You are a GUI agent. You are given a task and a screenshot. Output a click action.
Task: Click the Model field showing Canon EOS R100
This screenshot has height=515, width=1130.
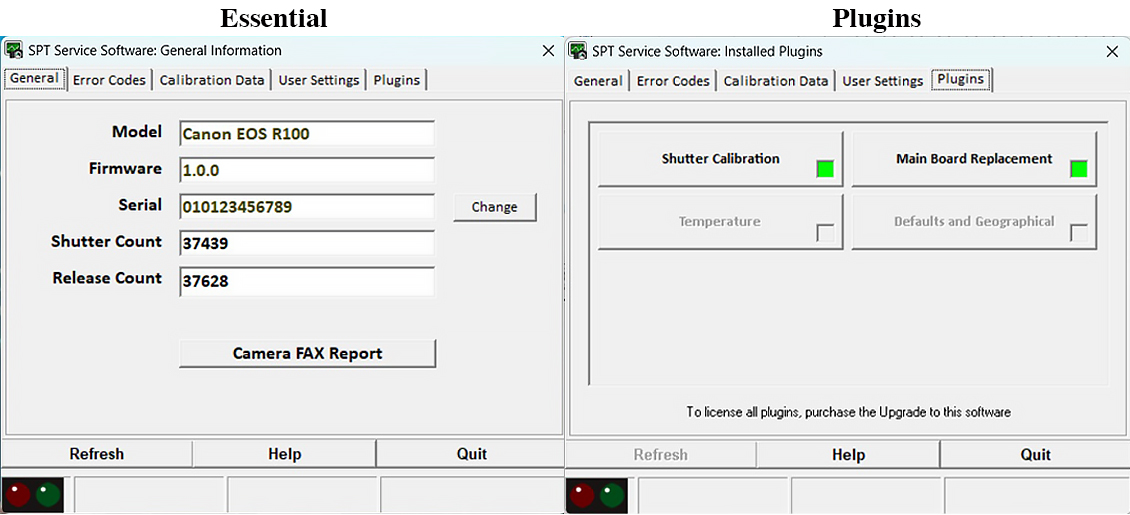(307, 133)
